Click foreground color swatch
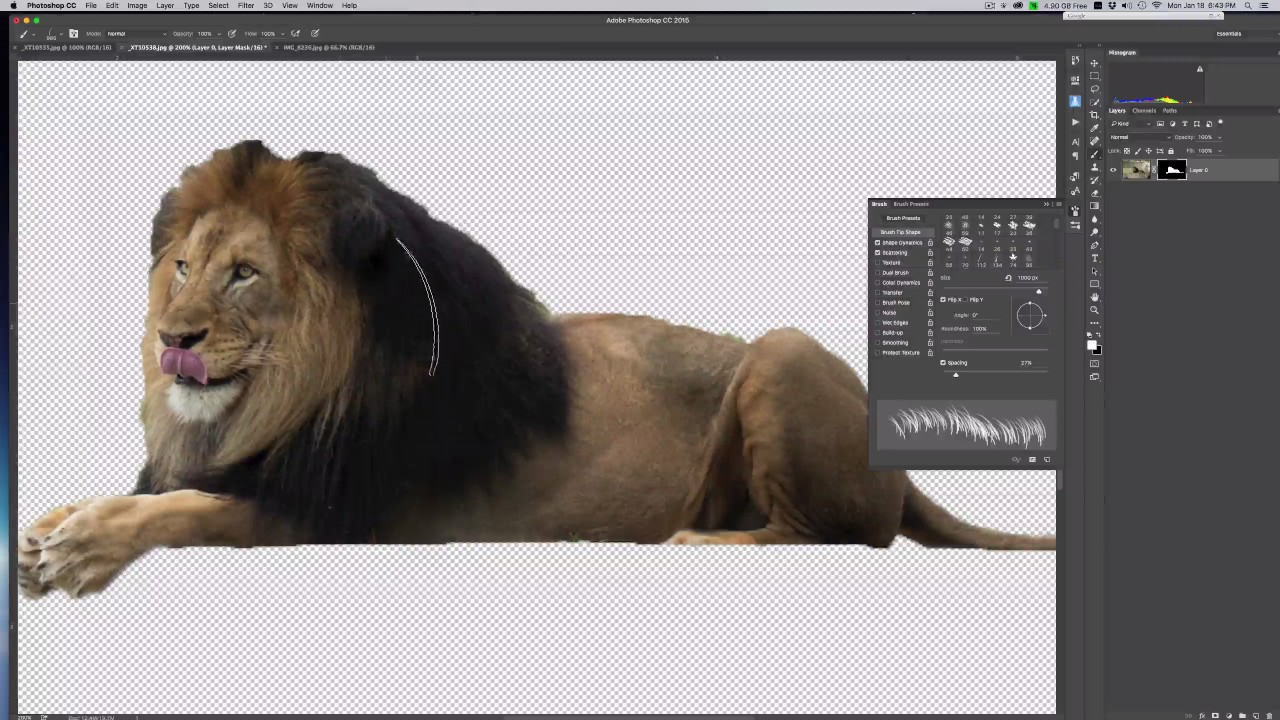This screenshot has width=1280, height=720. point(1092,343)
